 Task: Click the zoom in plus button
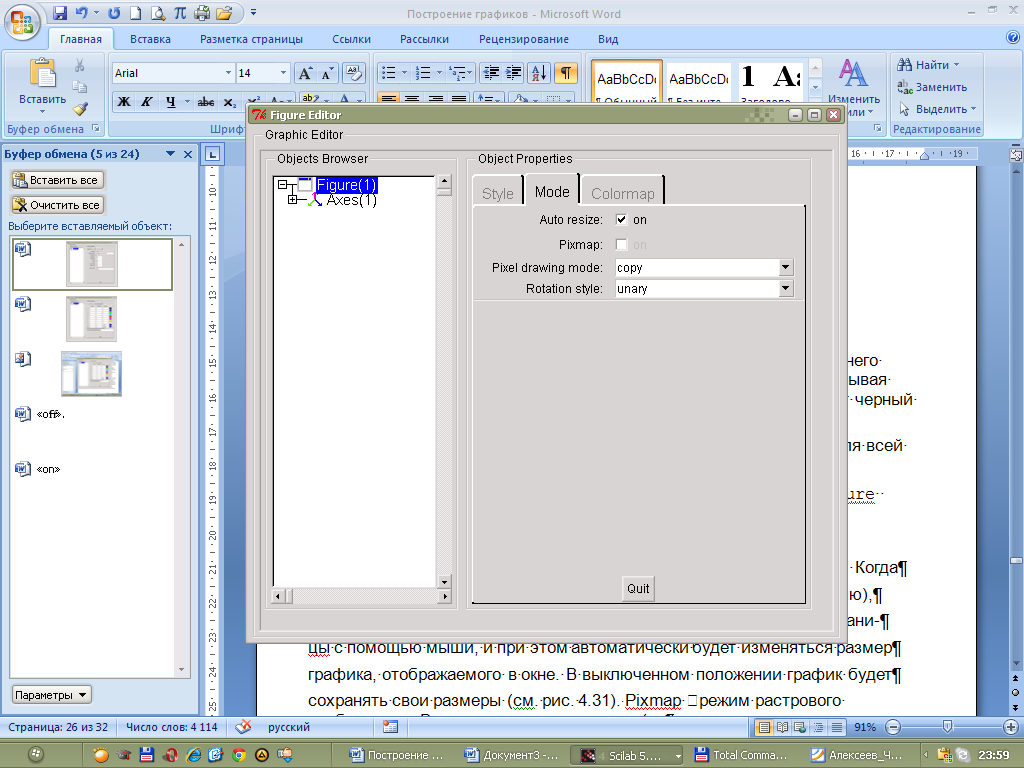click(x=1010, y=726)
